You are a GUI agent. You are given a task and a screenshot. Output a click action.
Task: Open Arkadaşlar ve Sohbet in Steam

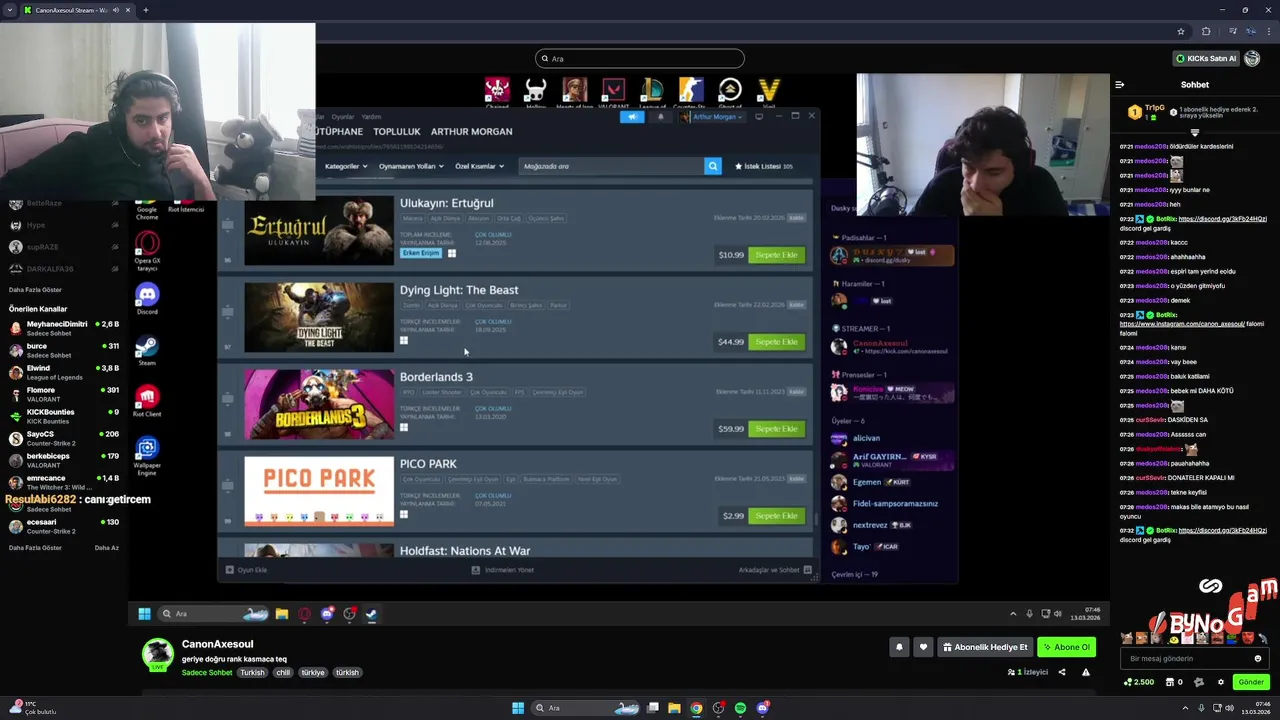[x=774, y=570]
